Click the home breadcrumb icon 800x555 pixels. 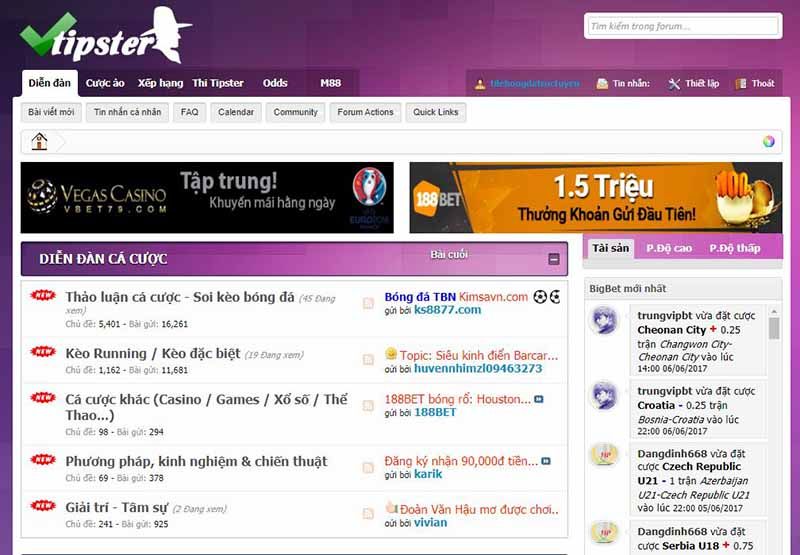pyautogui.click(x=39, y=141)
